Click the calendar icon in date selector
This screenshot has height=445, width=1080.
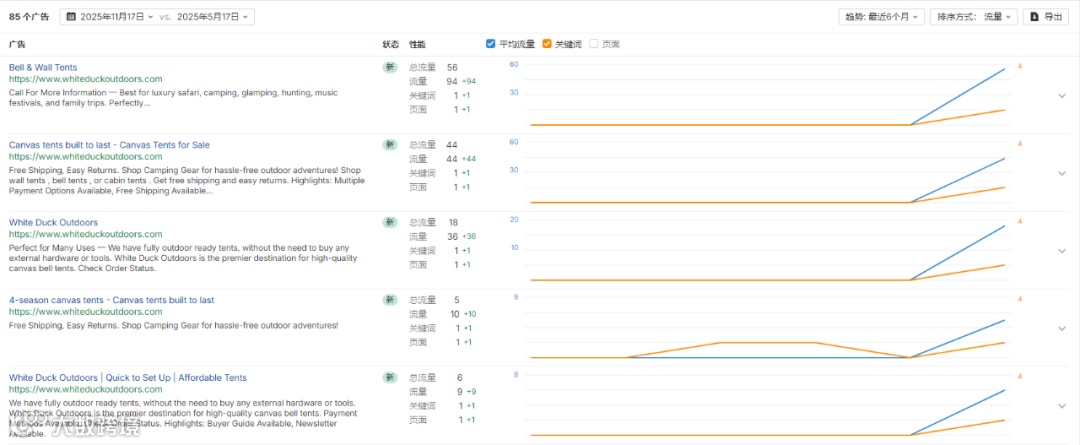(x=71, y=17)
